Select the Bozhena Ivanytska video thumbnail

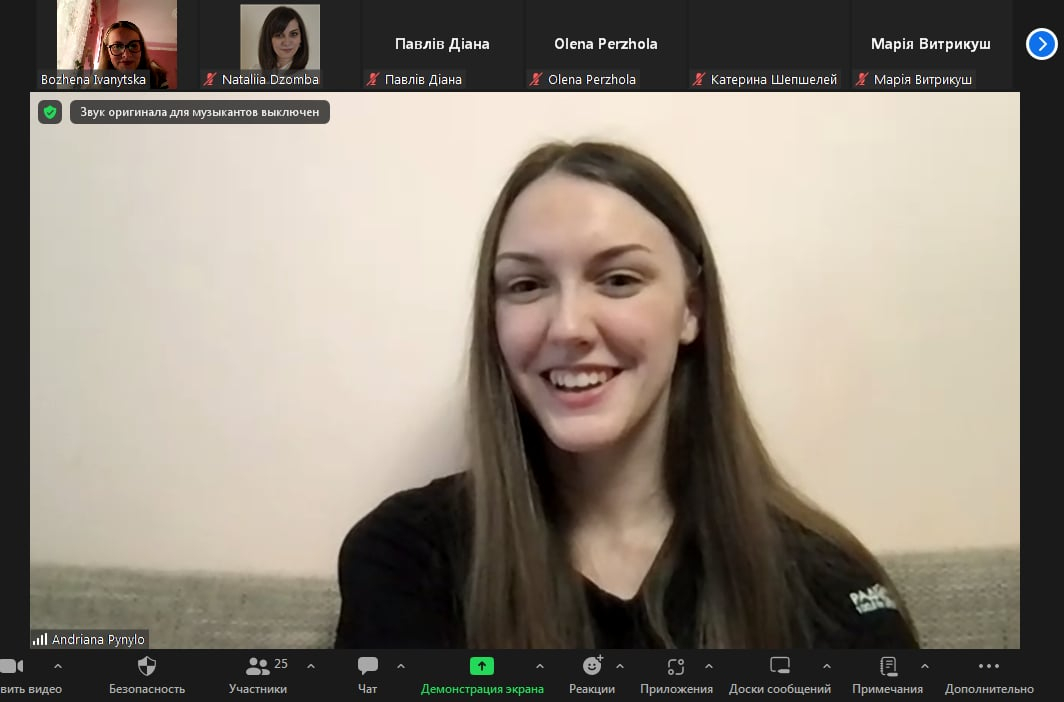117,45
